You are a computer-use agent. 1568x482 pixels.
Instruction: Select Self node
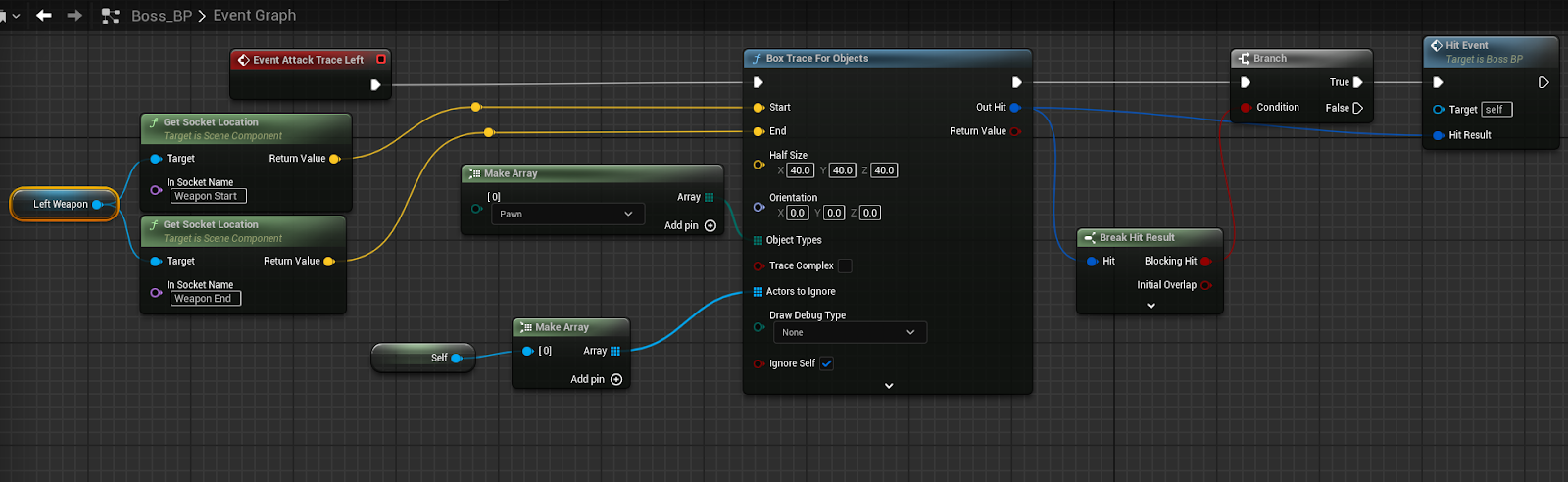point(423,358)
